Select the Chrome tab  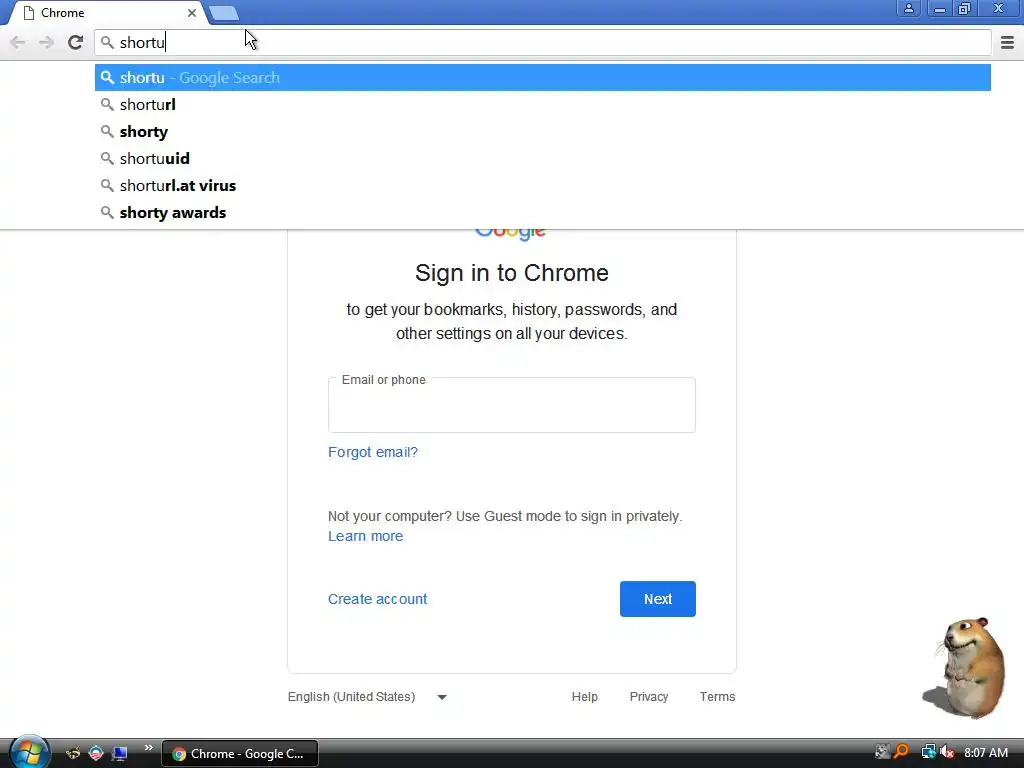[x=108, y=13]
